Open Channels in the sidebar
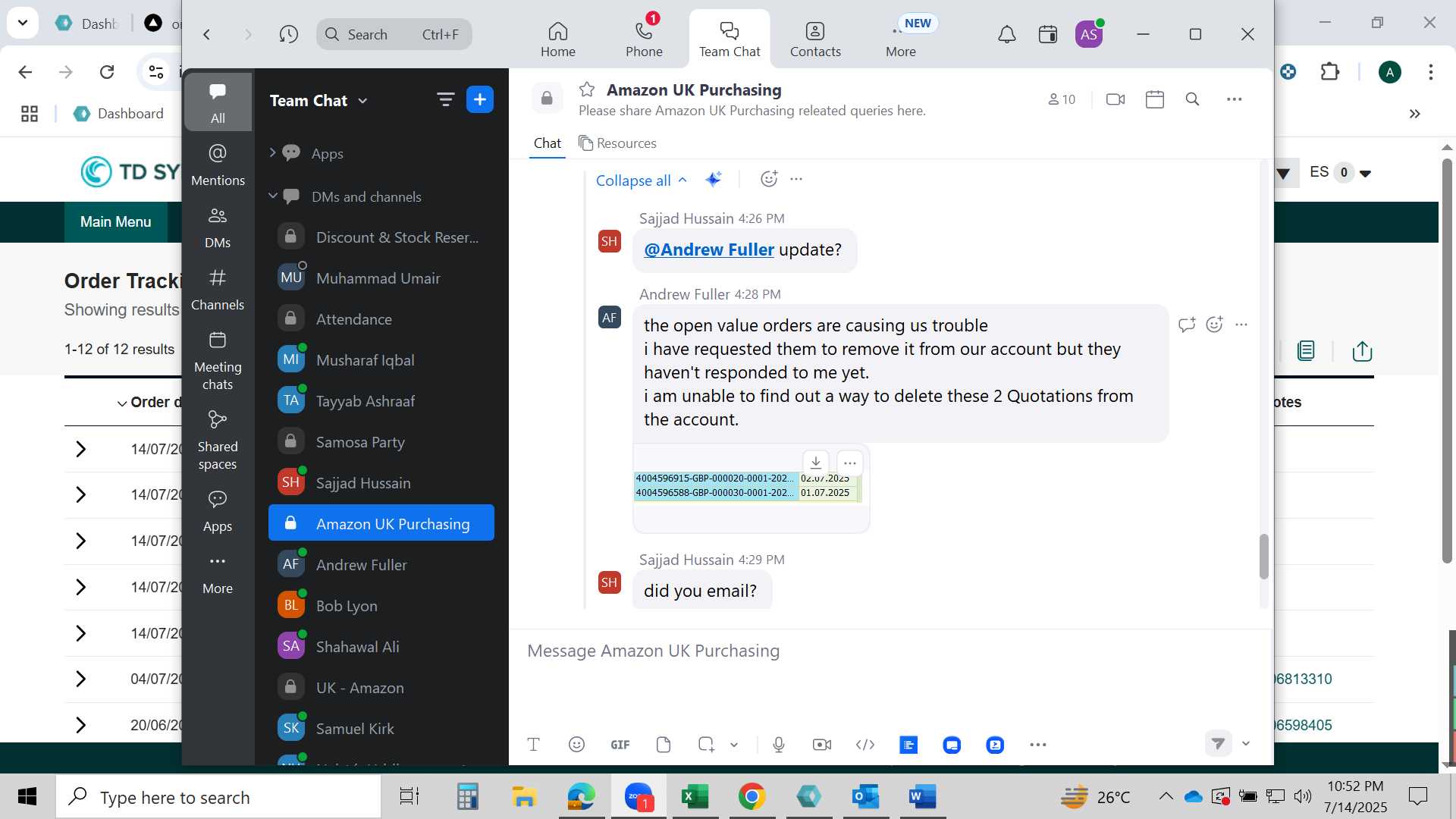Screen dimensions: 1456x819 pos(218,289)
